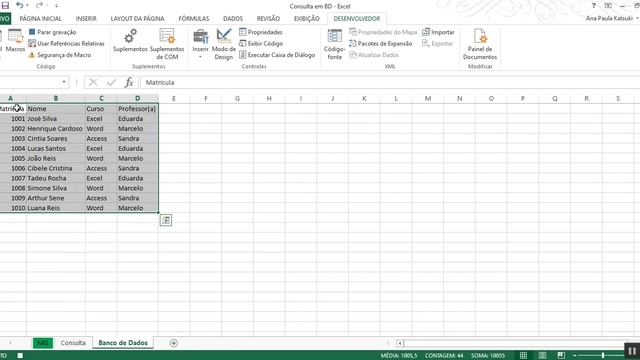640x360 pixels.
Task: Click cell containing José Silva
Action: (x=56, y=119)
